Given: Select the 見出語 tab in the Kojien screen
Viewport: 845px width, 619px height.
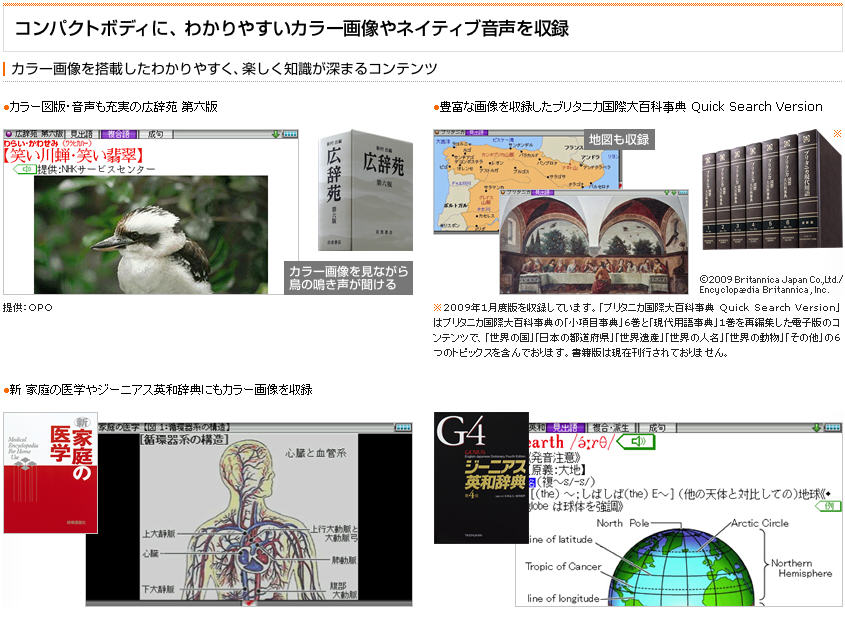Looking at the screenshot, I should click(x=82, y=134).
